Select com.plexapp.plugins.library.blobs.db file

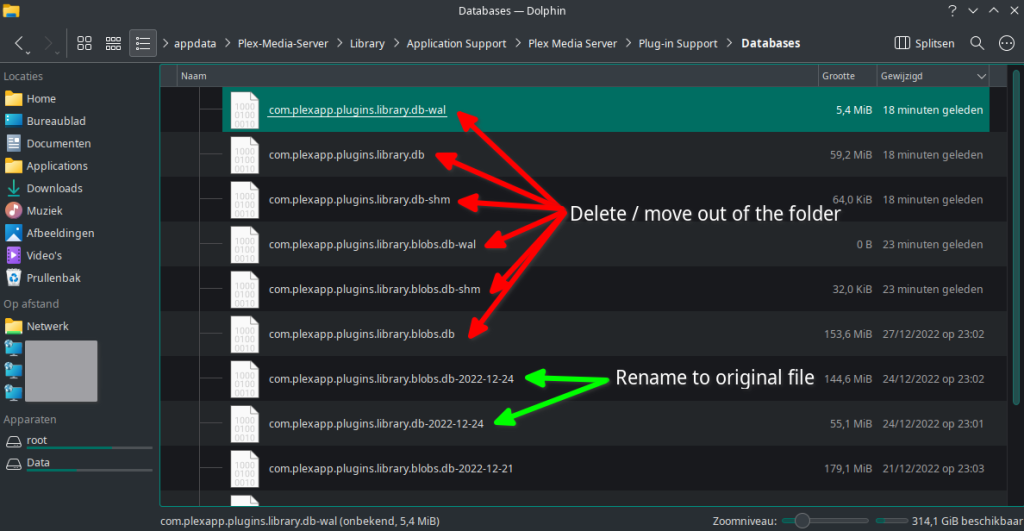(362, 334)
